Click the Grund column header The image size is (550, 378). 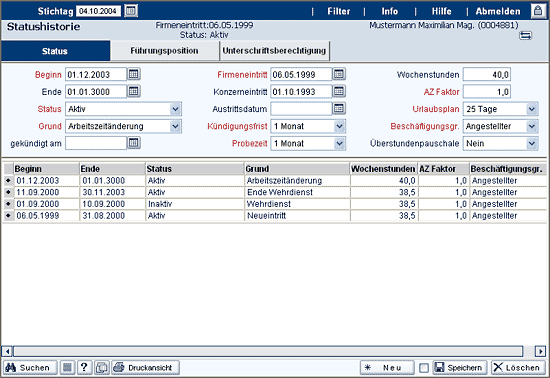pyautogui.click(x=297, y=169)
